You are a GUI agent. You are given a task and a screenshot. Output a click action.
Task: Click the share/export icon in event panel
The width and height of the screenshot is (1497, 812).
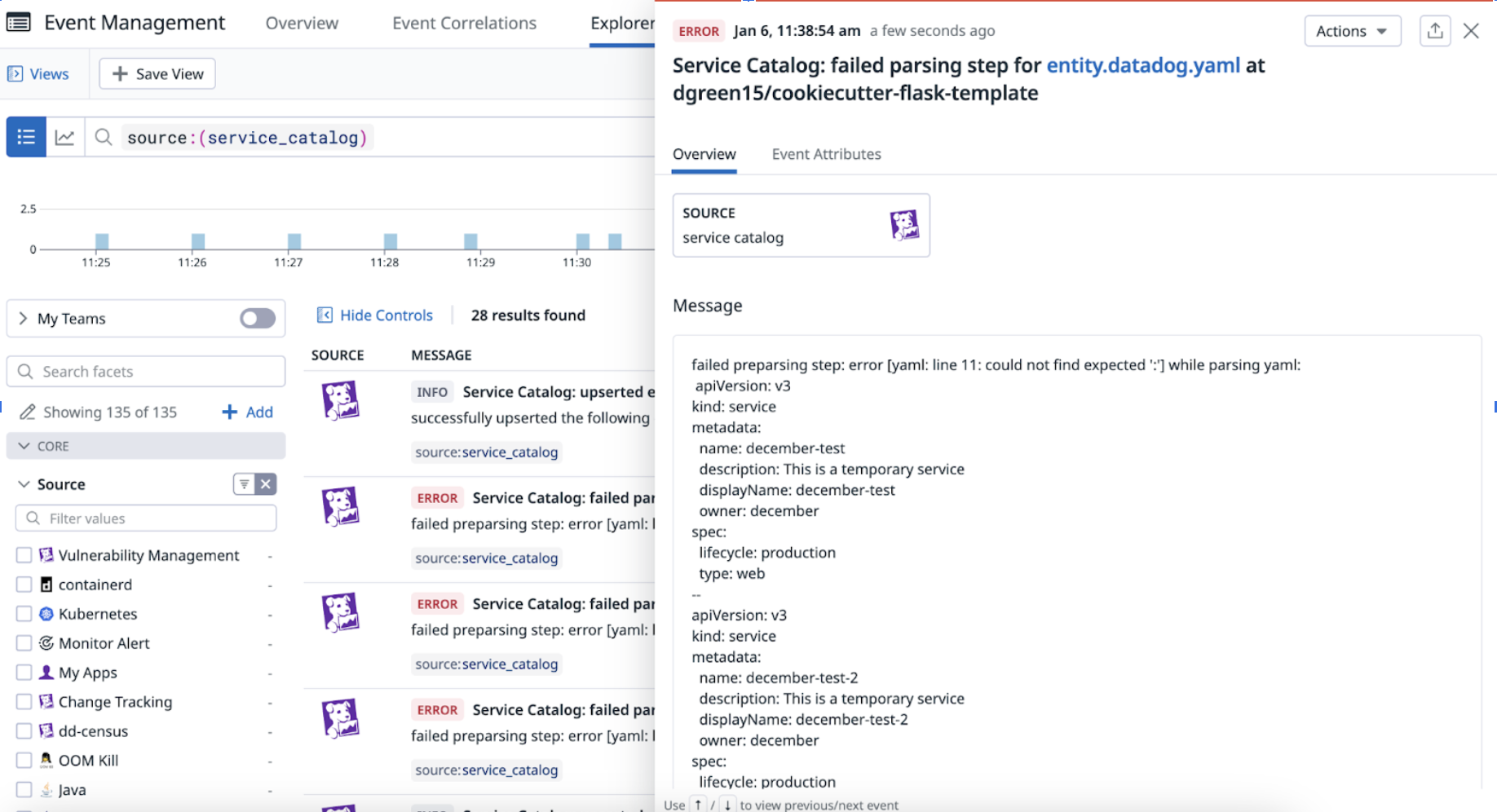click(x=1435, y=31)
